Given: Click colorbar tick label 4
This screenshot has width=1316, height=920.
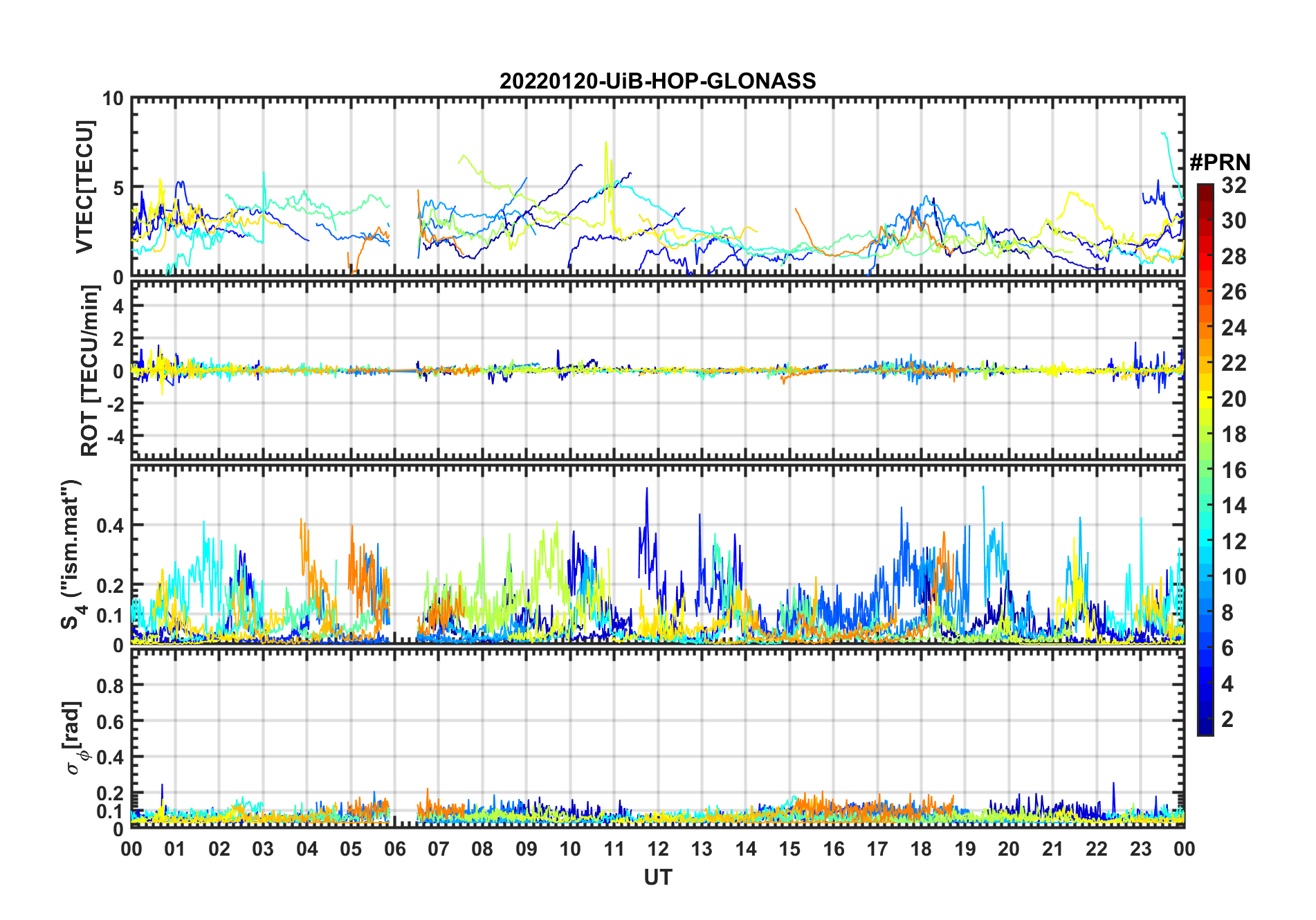Looking at the screenshot, I should (x=1227, y=684).
